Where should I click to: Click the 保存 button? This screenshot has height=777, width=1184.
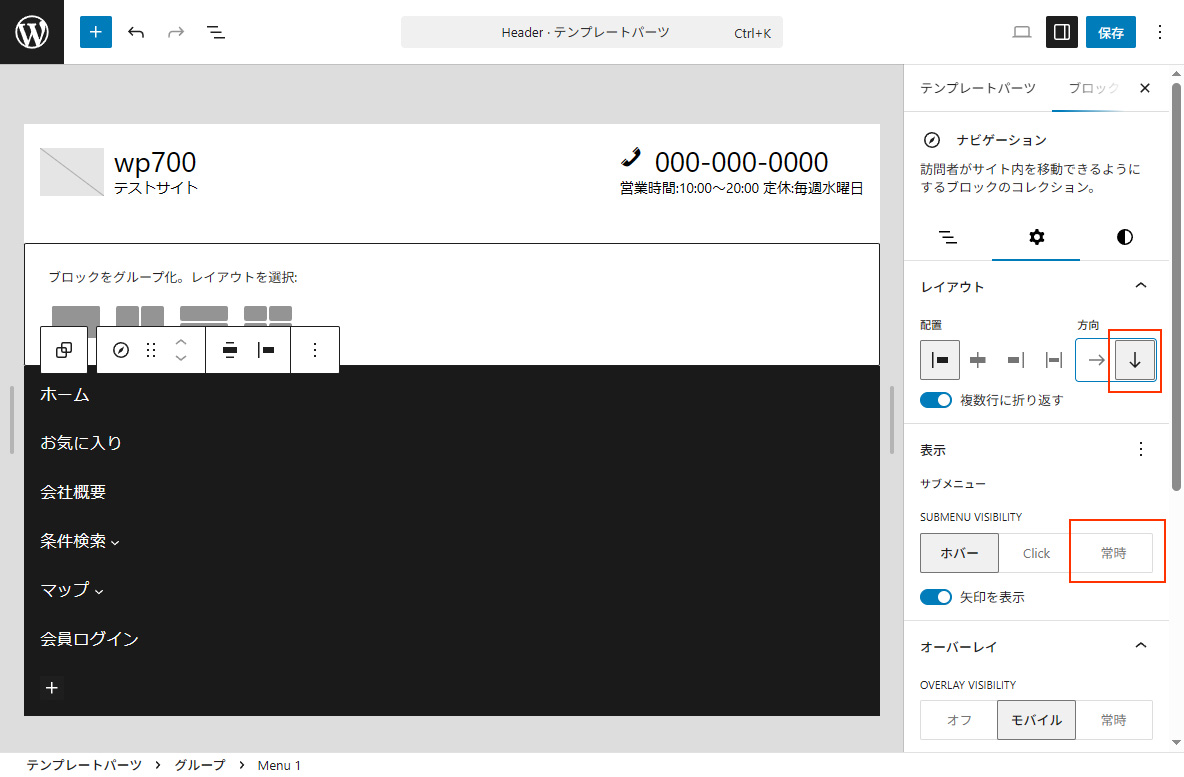pos(1110,31)
